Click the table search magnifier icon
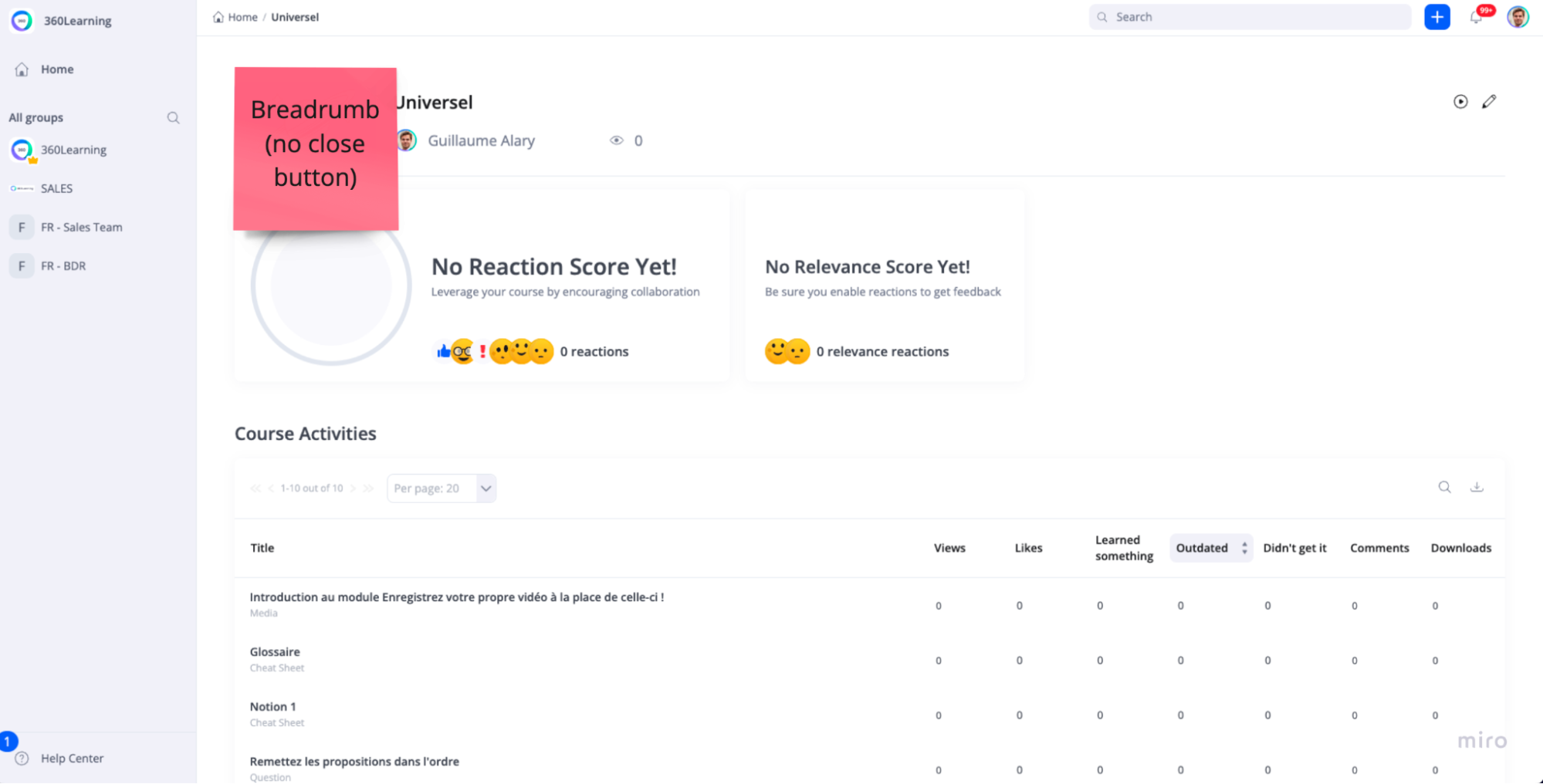 (x=1444, y=487)
